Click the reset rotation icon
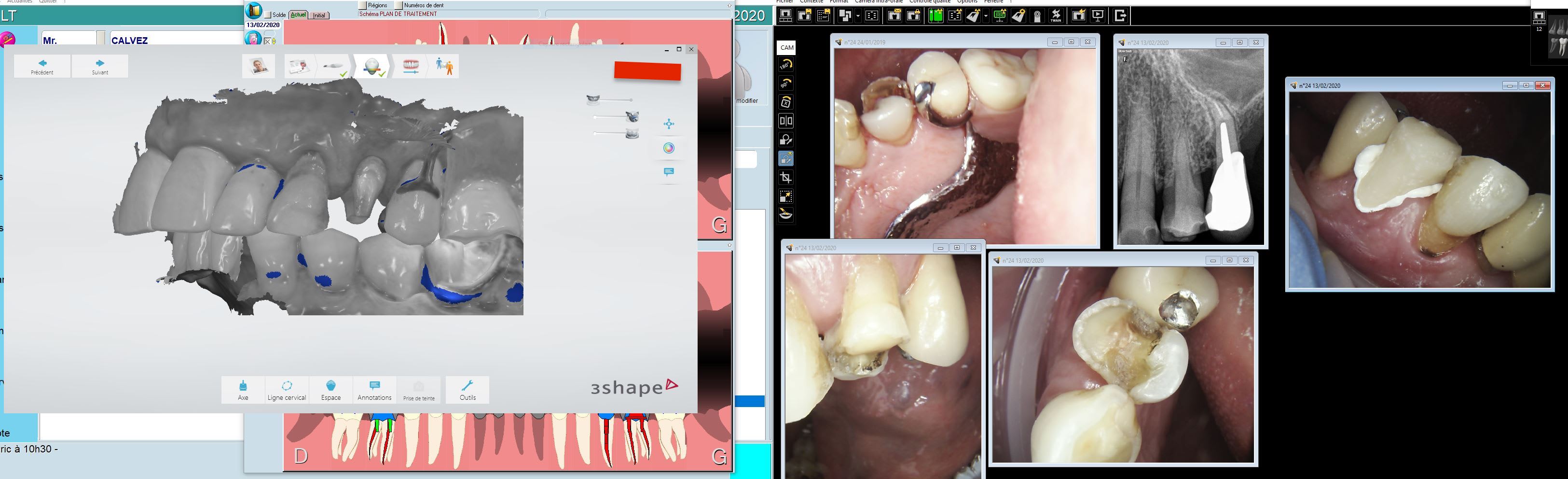 (x=786, y=102)
